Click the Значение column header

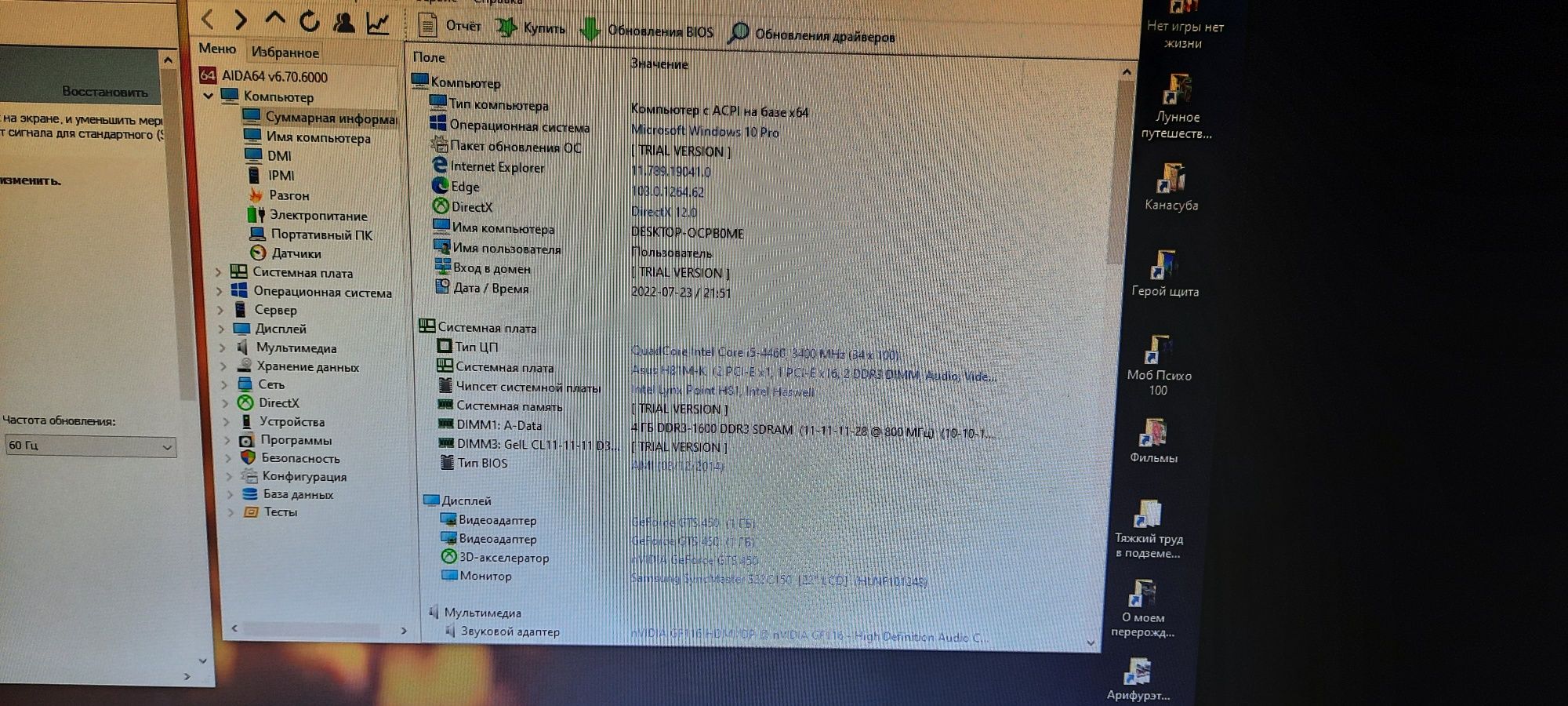659,64
